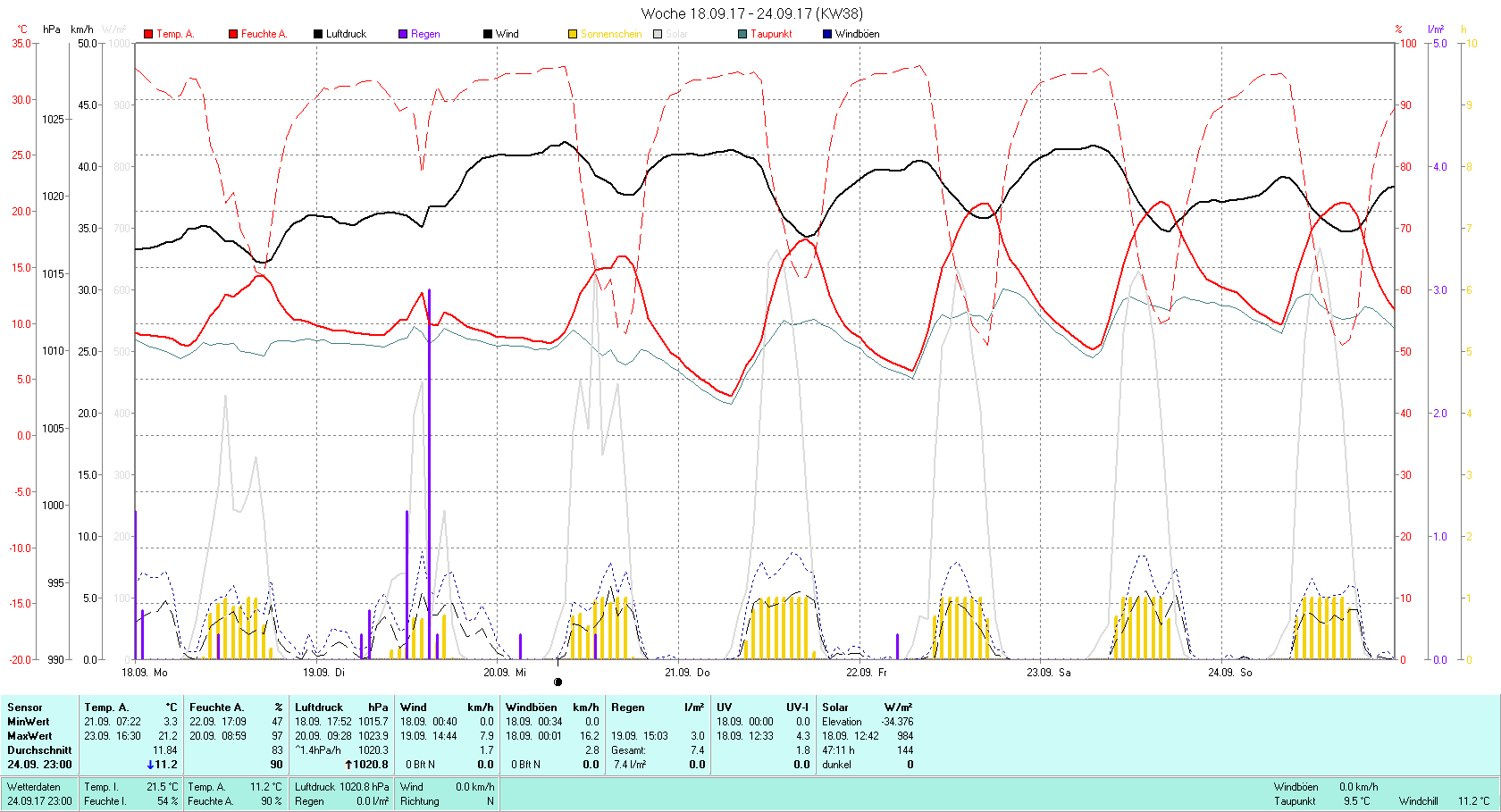Click the '23.09. Sa' date label
This screenshot has height=812, width=1501.
[1048, 673]
